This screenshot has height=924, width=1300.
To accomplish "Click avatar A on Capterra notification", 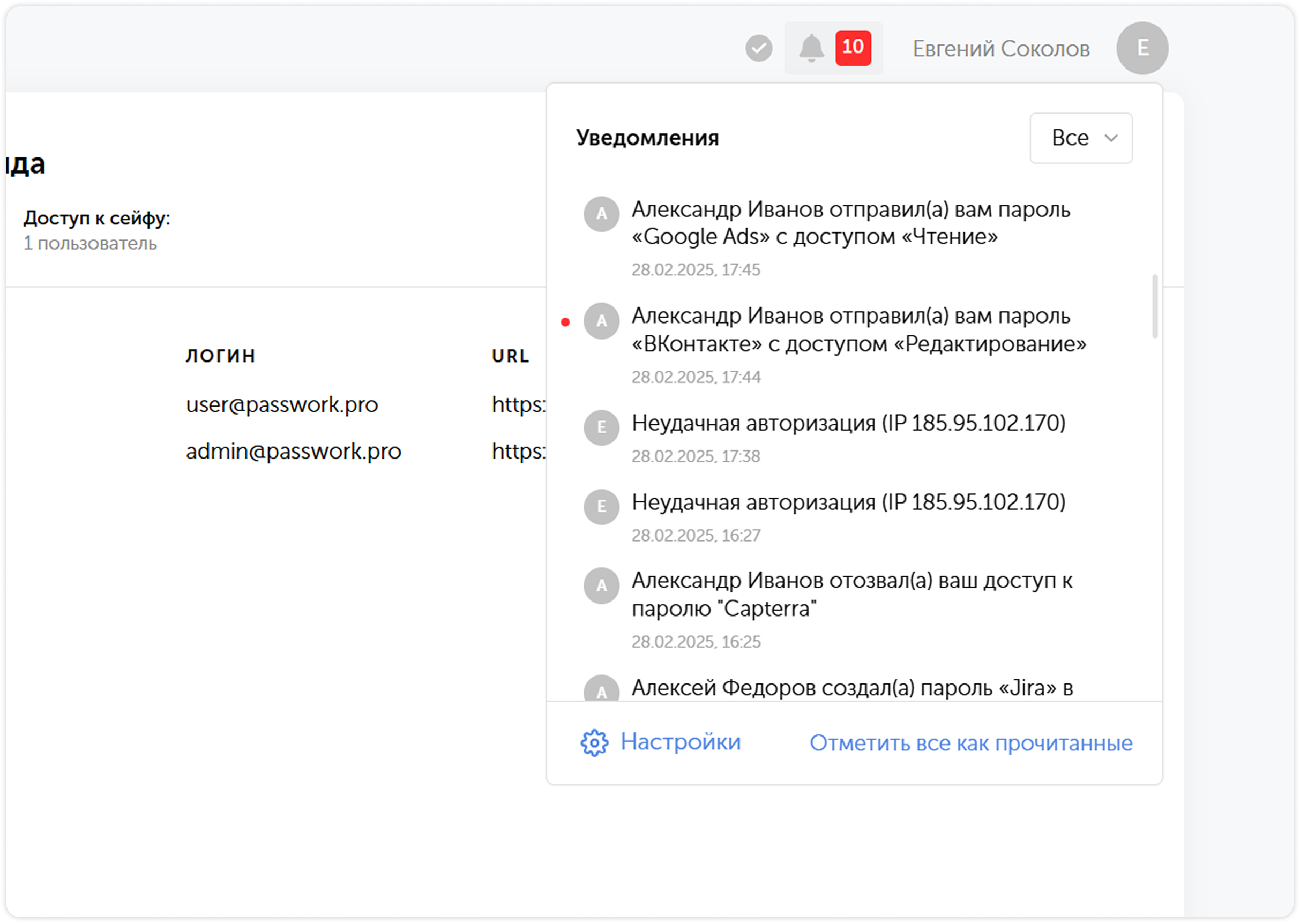I will point(601,585).
